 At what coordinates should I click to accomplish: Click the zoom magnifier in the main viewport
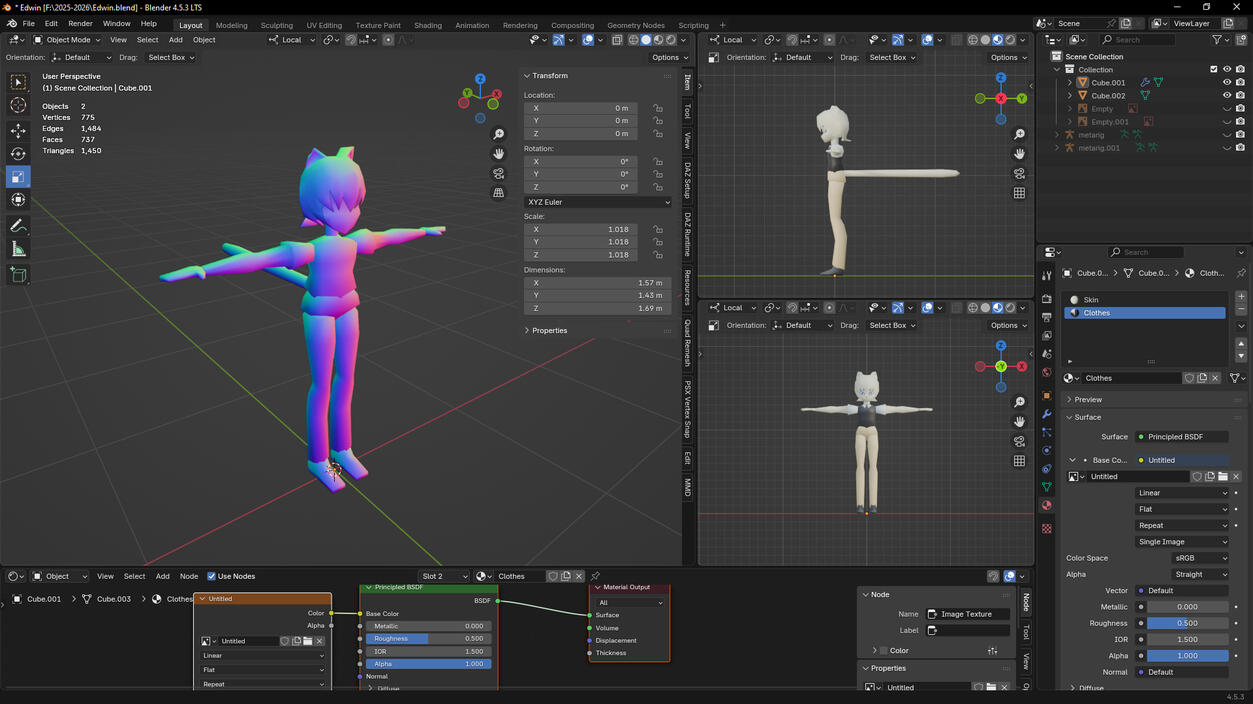[498, 134]
